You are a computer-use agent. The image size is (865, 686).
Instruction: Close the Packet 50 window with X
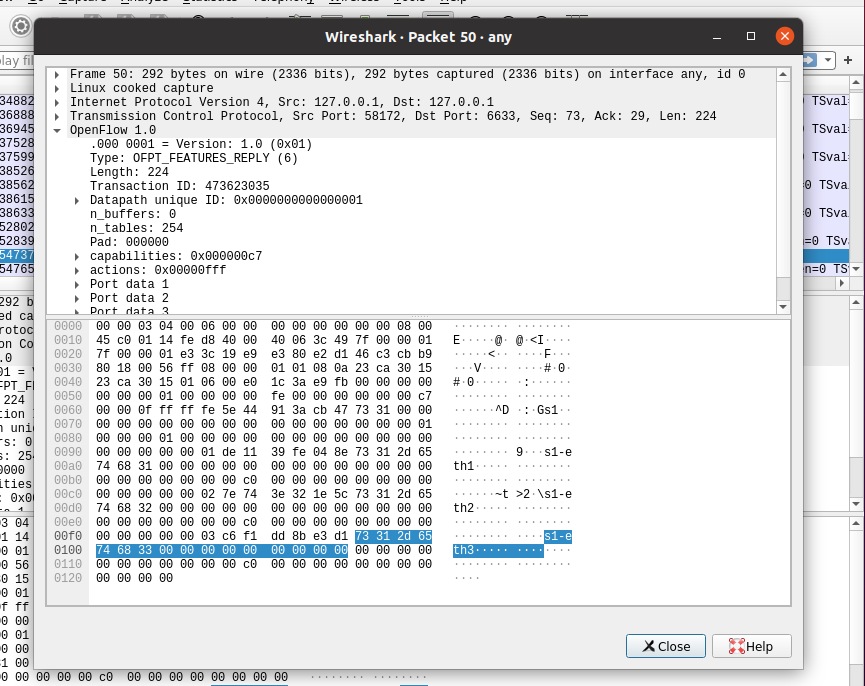point(784,36)
